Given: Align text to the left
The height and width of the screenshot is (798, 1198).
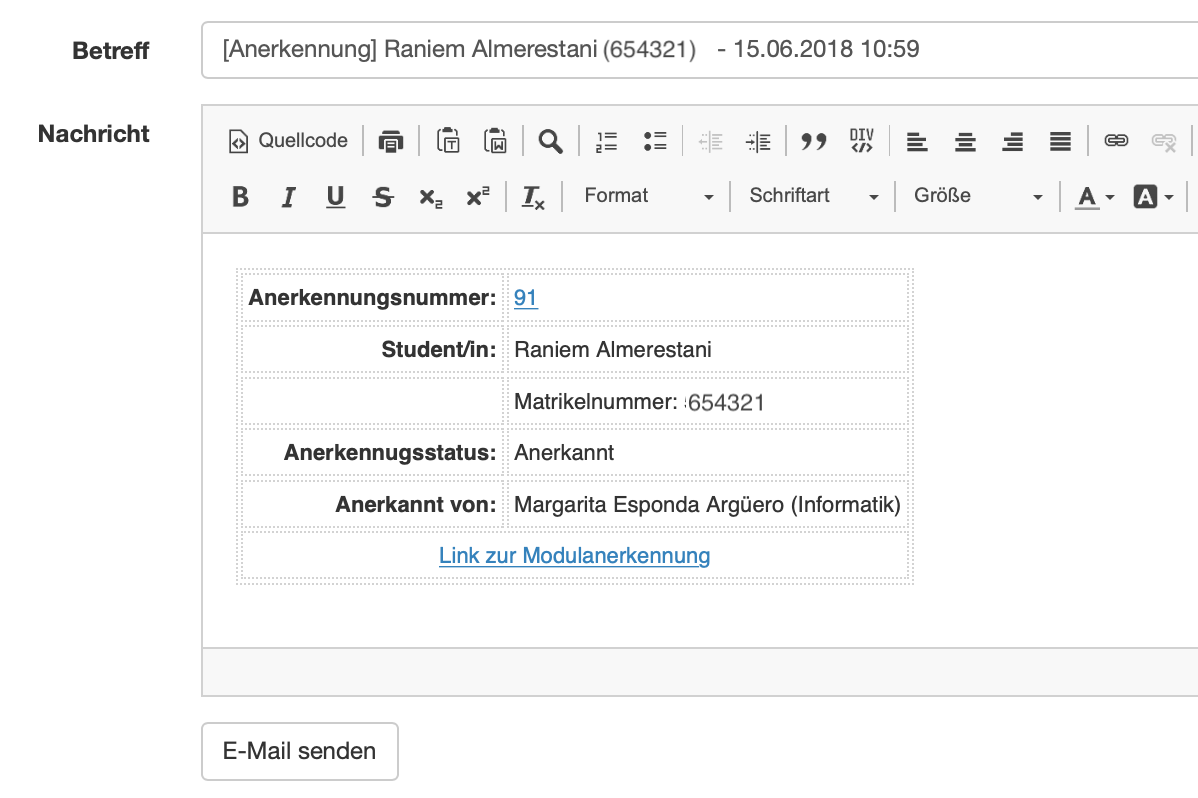Looking at the screenshot, I should pyautogui.click(x=917, y=141).
